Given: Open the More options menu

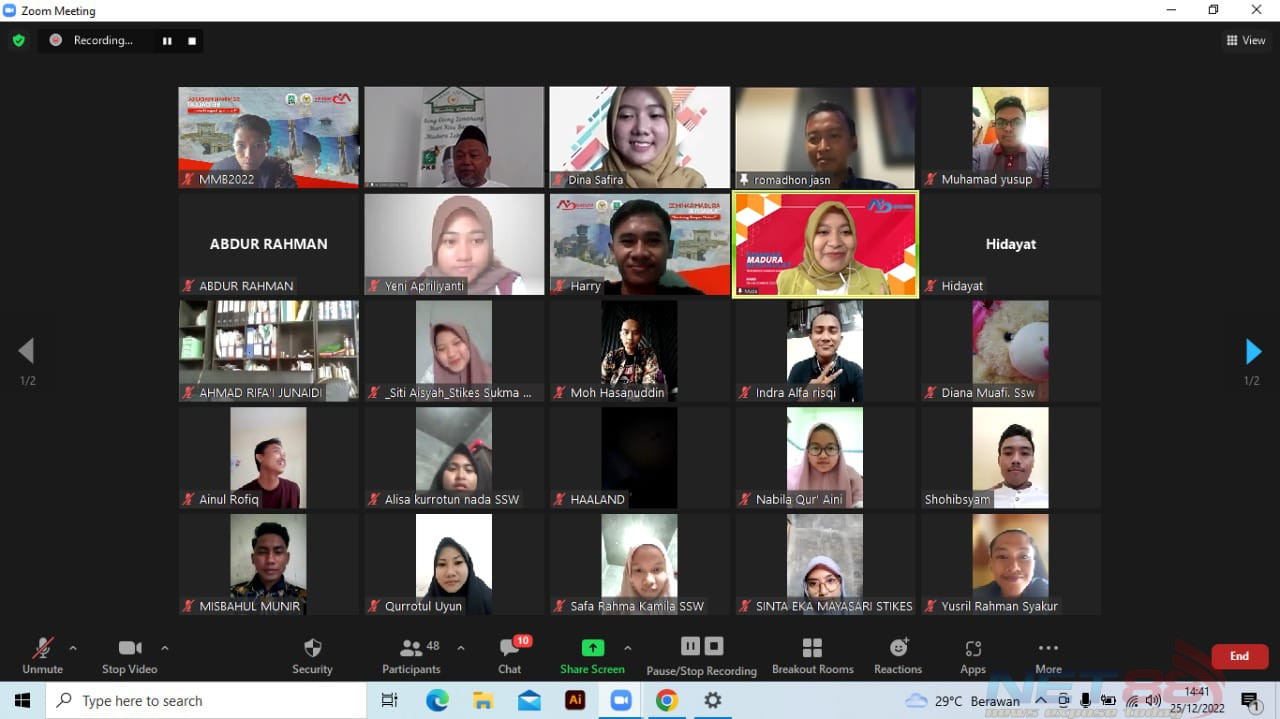Looking at the screenshot, I should 1048,655.
